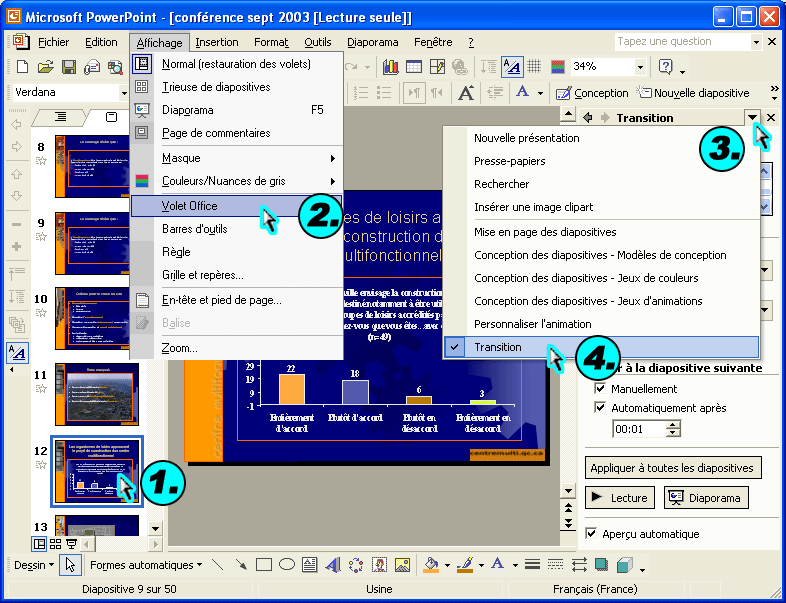
Task: Click the Diaporama button in task pane
Action: [x=706, y=497]
